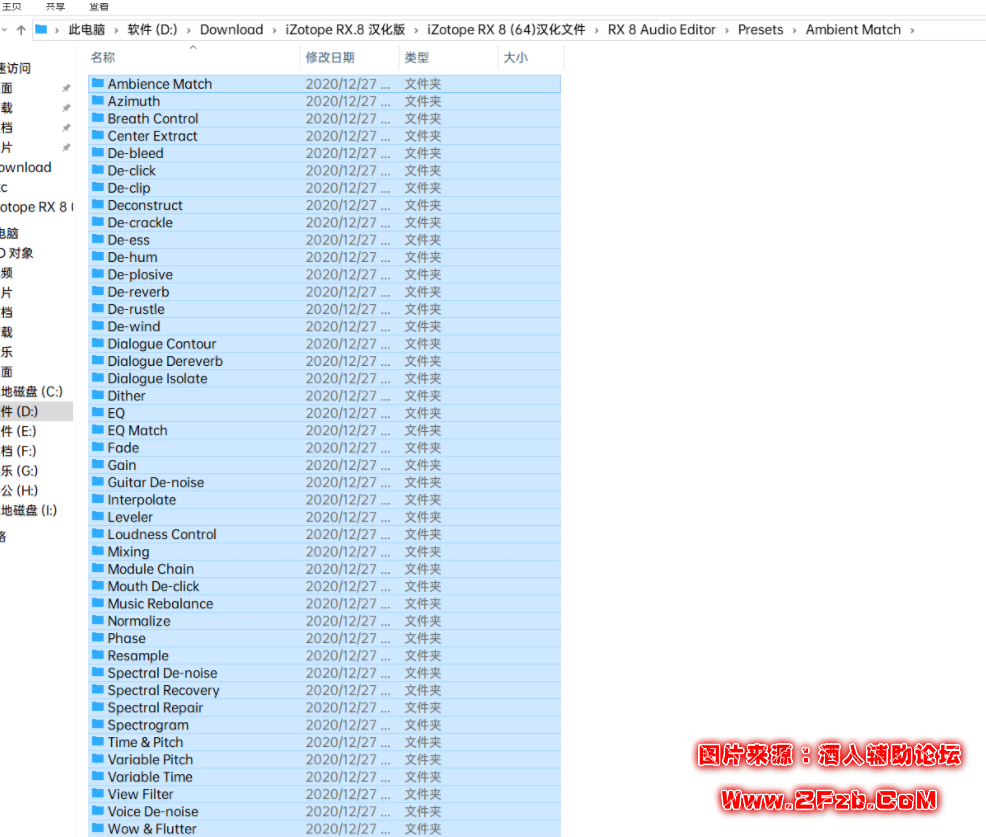The height and width of the screenshot is (837, 986).
Task: Select Guitar De-noise folder name
Action: click(x=155, y=482)
